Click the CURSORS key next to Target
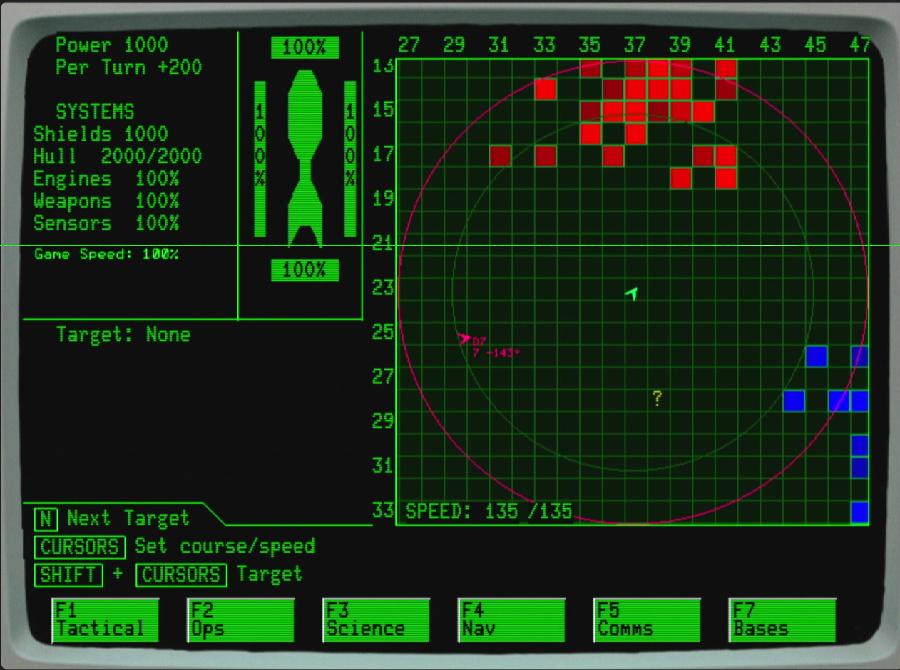This screenshot has height=670, width=900. click(181, 575)
